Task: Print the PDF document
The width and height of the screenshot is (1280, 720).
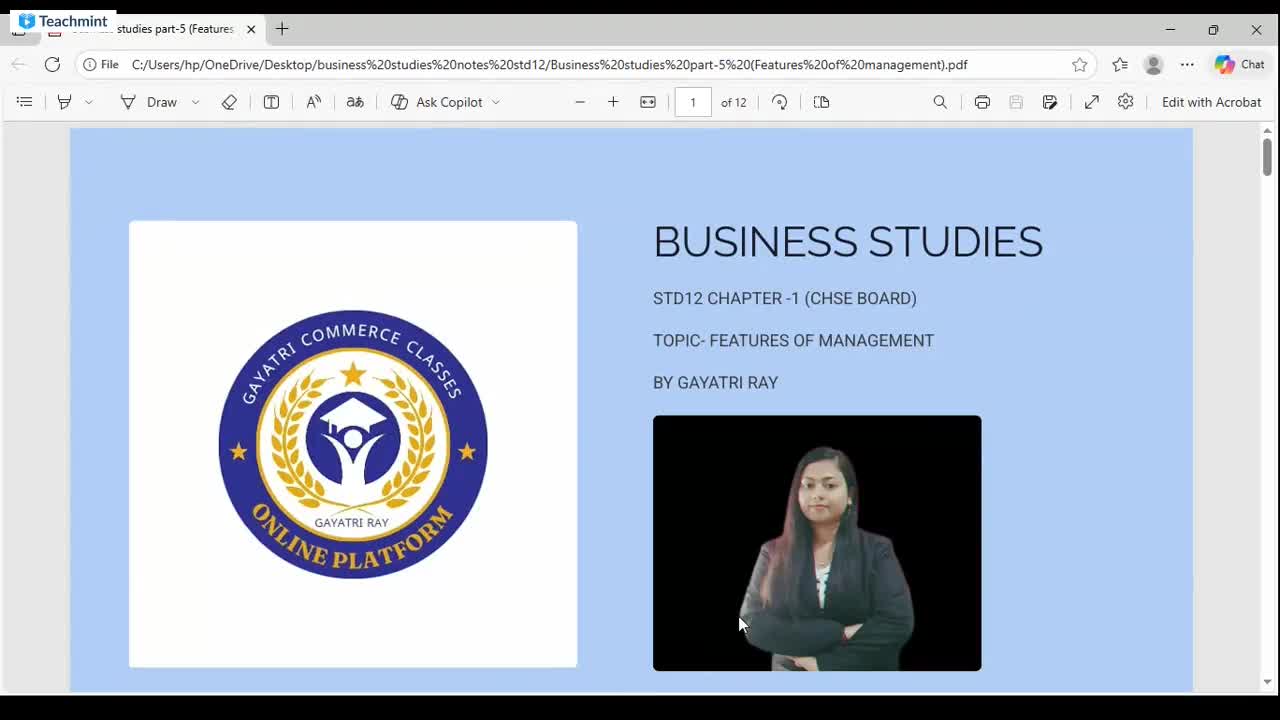Action: coord(982,102)
